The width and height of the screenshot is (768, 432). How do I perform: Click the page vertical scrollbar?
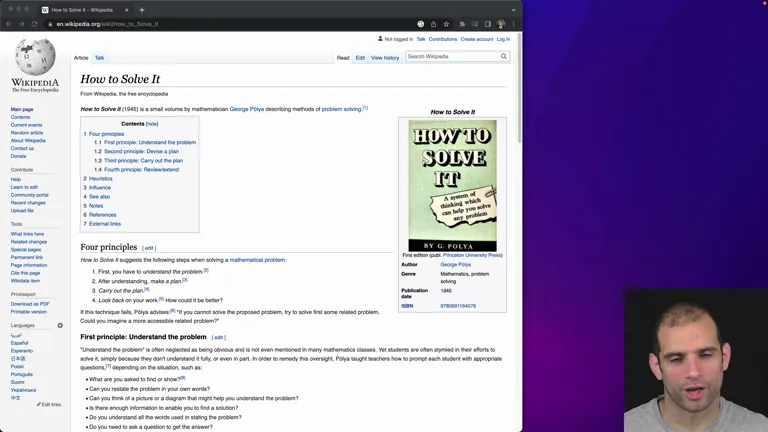coord(519,88)
